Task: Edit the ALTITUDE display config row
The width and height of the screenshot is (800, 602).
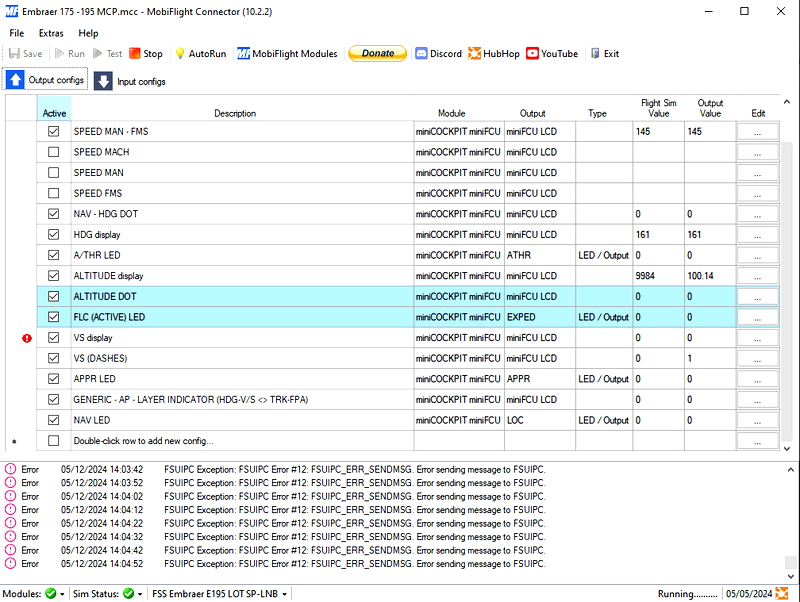Action: point(757,275)
